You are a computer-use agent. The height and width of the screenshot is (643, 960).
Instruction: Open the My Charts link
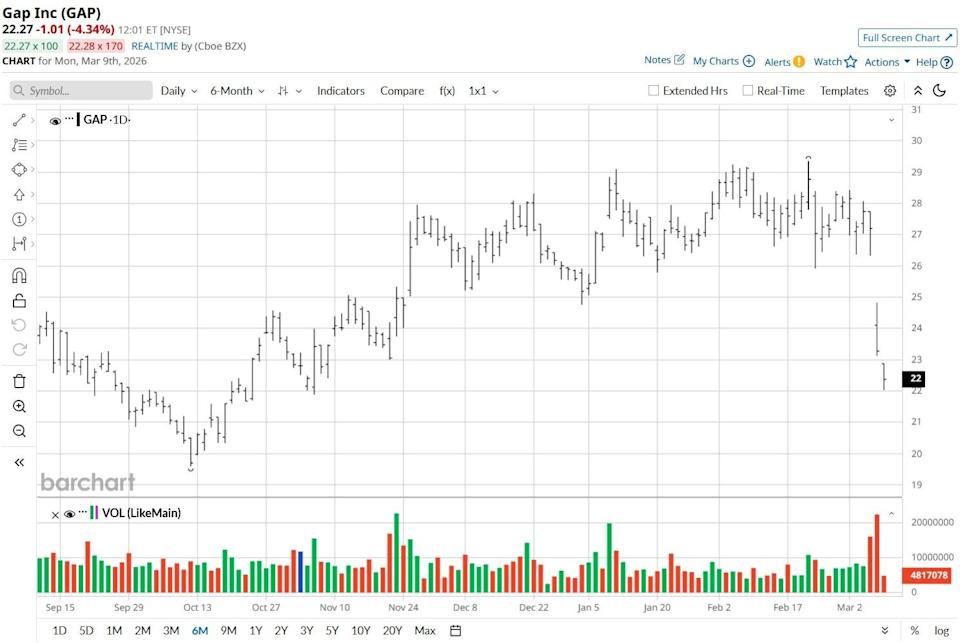click(x=723, y=62)
